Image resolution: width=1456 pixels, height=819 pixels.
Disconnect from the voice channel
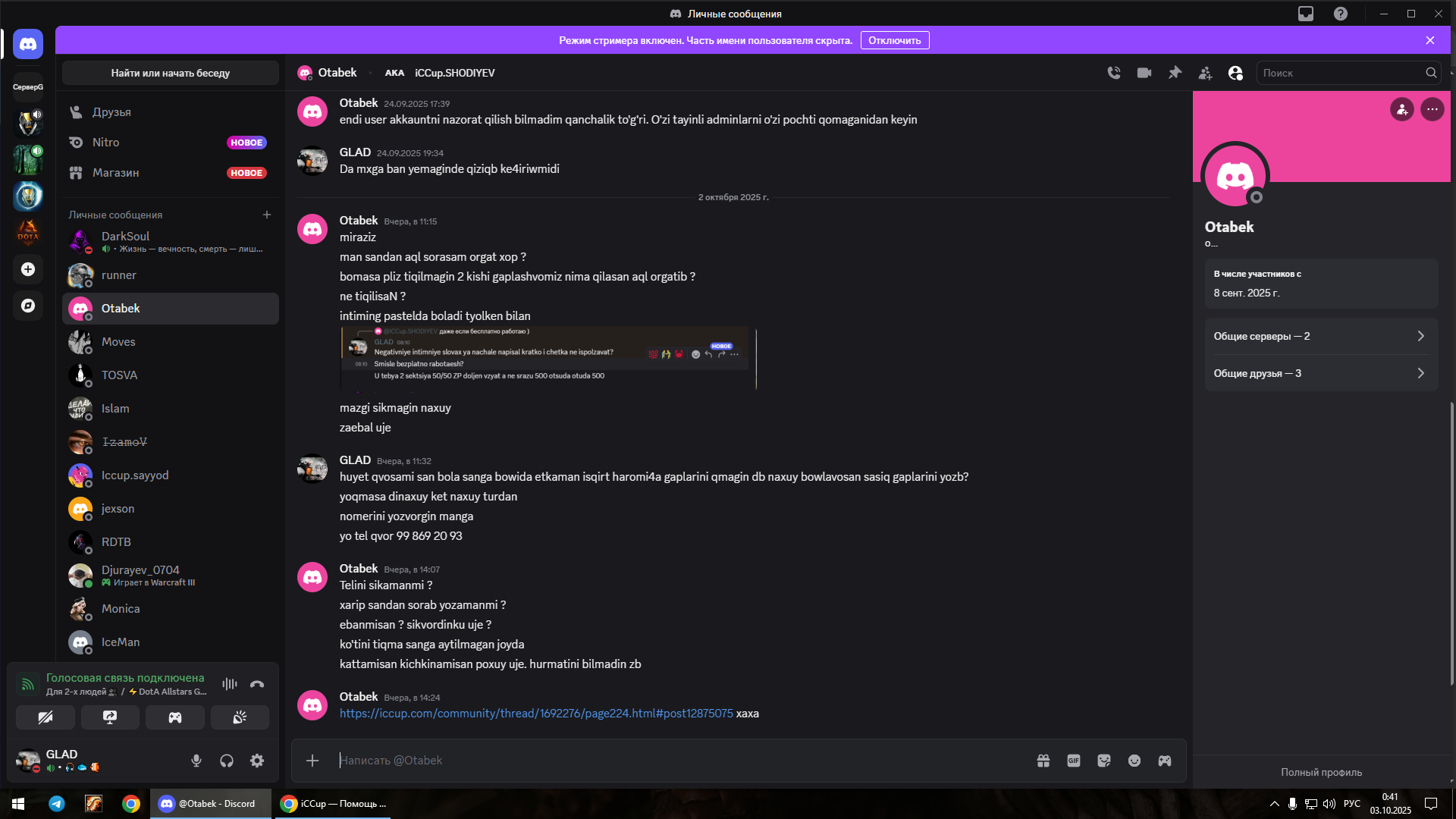pyautogui.click(x=257, y=684)
